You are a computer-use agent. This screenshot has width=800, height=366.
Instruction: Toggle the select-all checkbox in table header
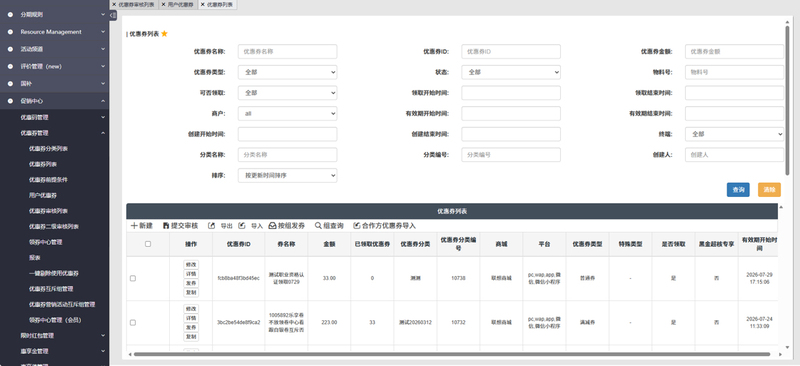coord(148,244)
